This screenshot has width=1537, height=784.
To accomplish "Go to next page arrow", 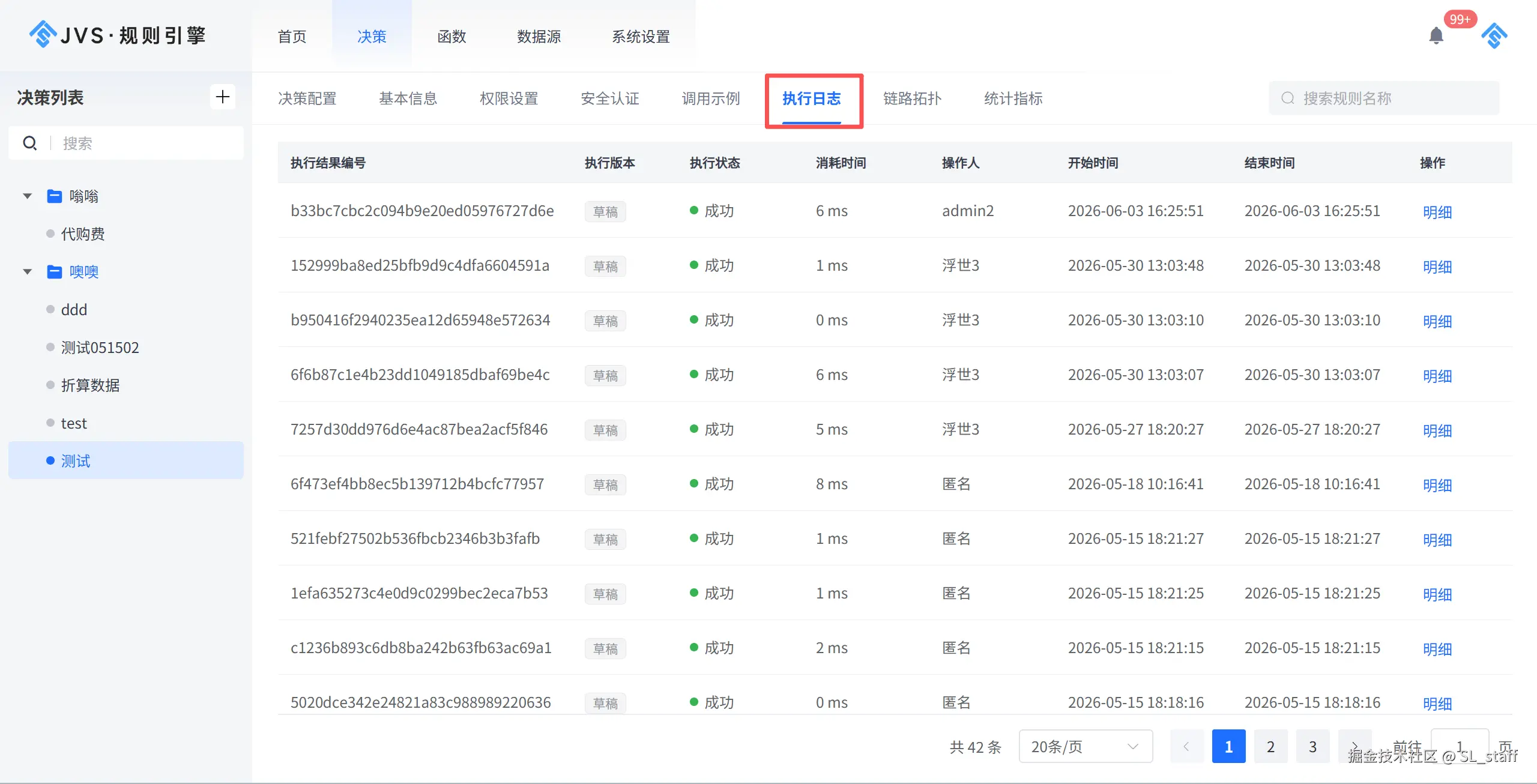I will (1354, 746).
